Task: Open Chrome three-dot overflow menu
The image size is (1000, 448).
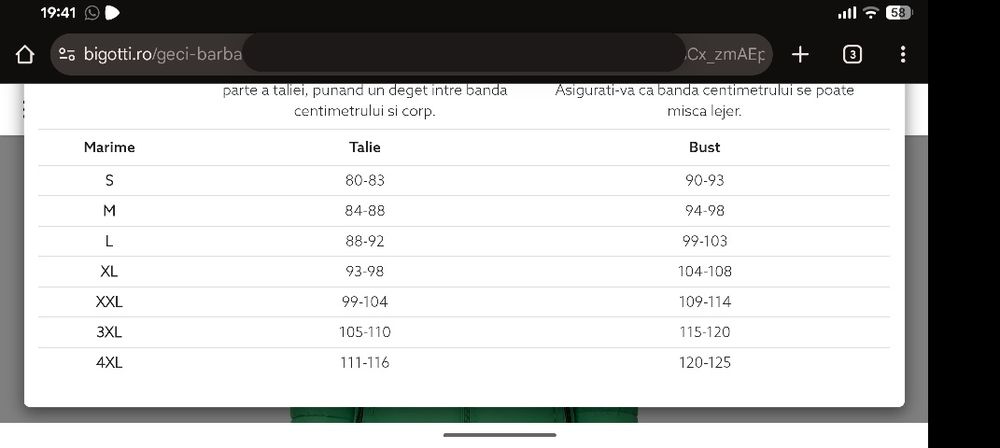Action: [902, 54]
